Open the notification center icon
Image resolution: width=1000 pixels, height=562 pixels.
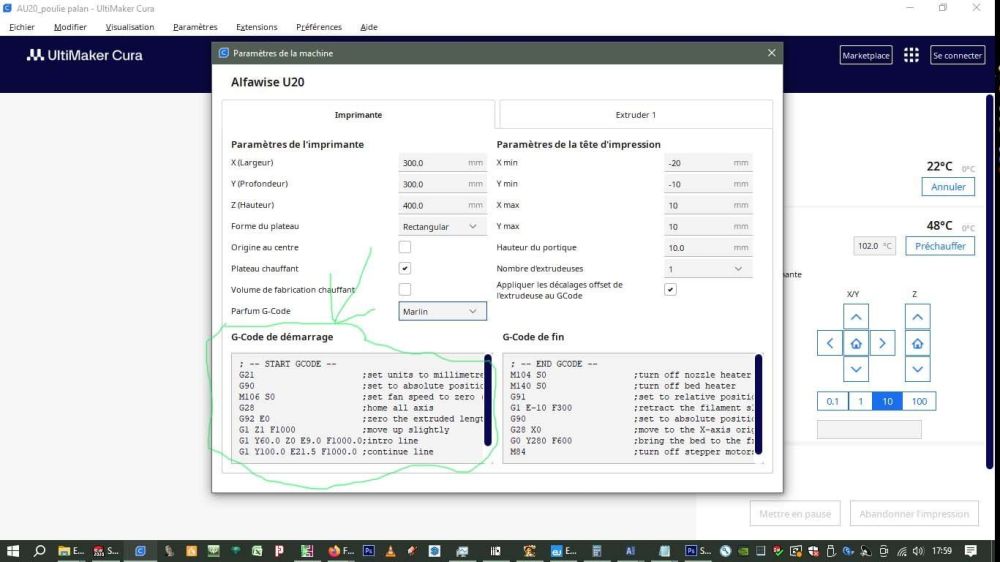pos(971,551)
